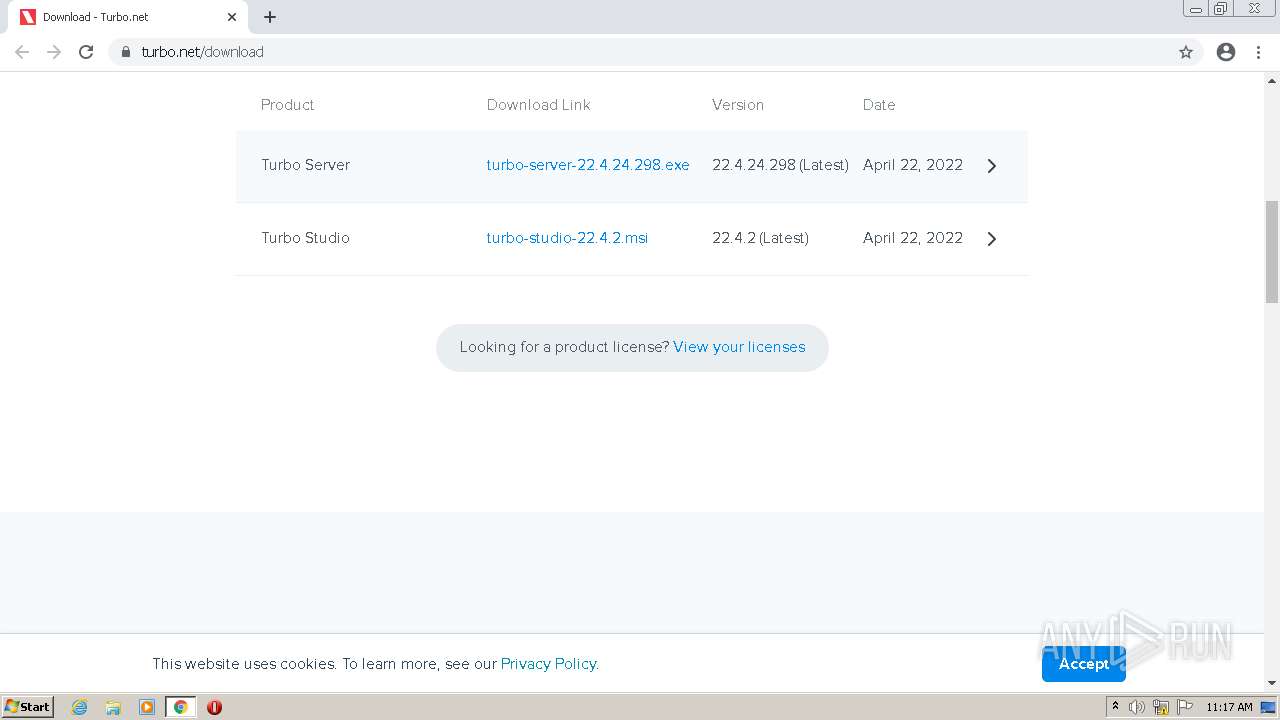
Task: Open the network tray icon
Action: point(1161,707)
